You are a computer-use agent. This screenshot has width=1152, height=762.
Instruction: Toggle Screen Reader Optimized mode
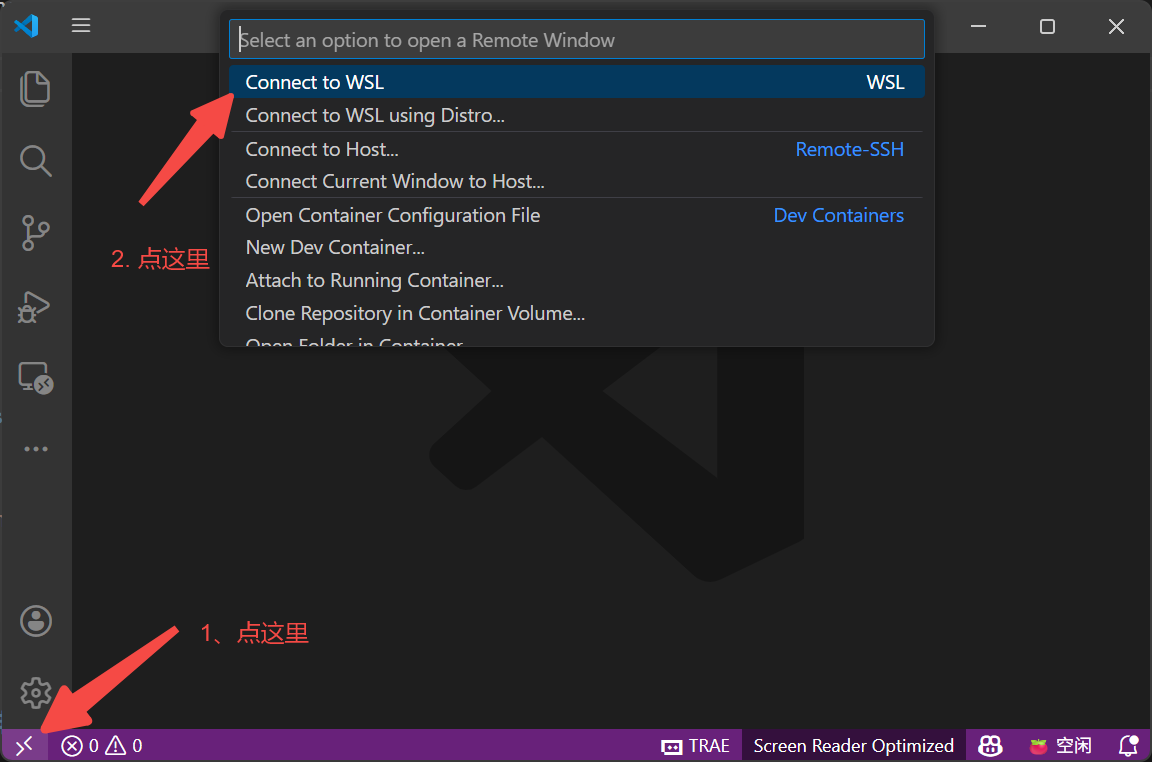[853, 745]
